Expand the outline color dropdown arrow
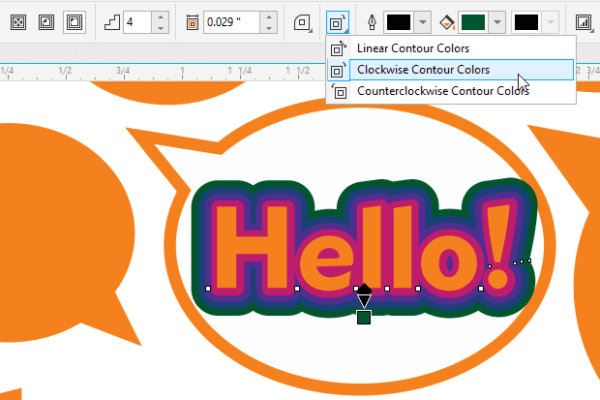 pyautogui.click(x=424, y=20)
